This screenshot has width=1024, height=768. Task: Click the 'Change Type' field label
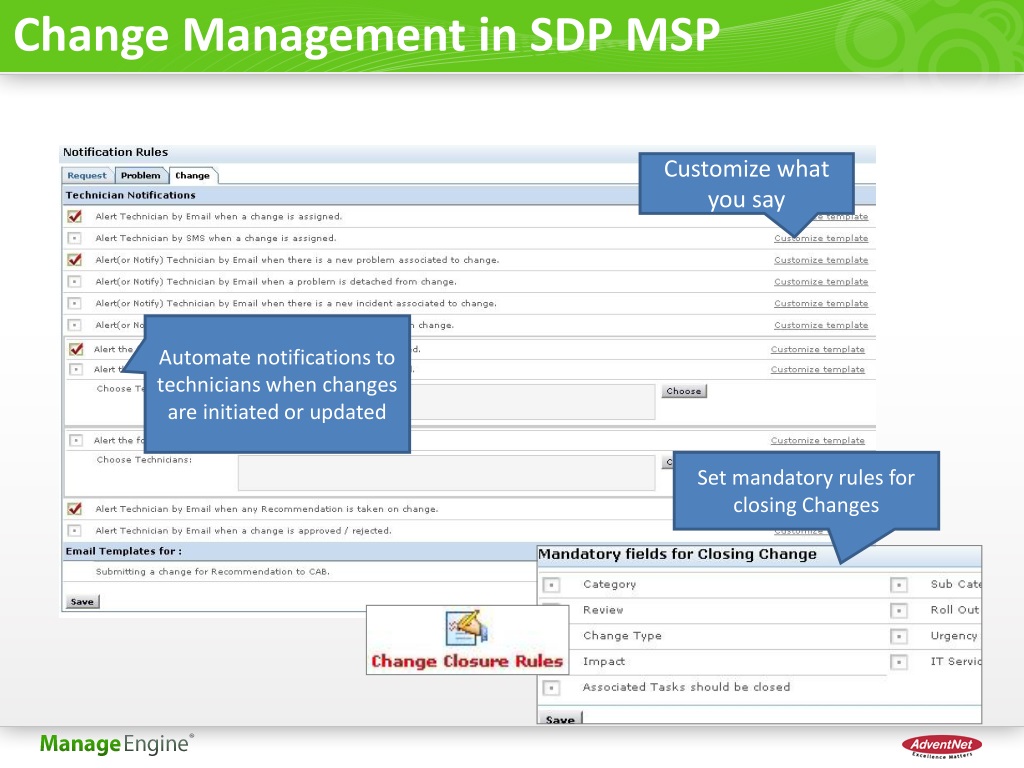pyautogui.click(x=622, y=635)
